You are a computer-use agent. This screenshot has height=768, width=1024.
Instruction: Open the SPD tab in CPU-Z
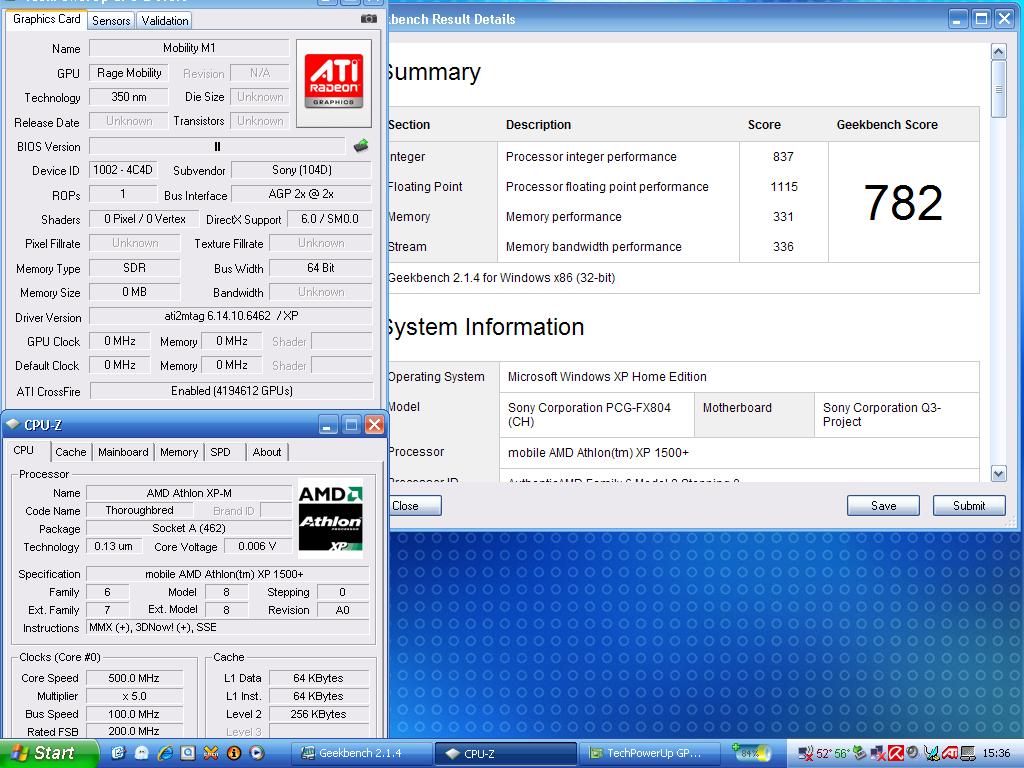[220, 452]
